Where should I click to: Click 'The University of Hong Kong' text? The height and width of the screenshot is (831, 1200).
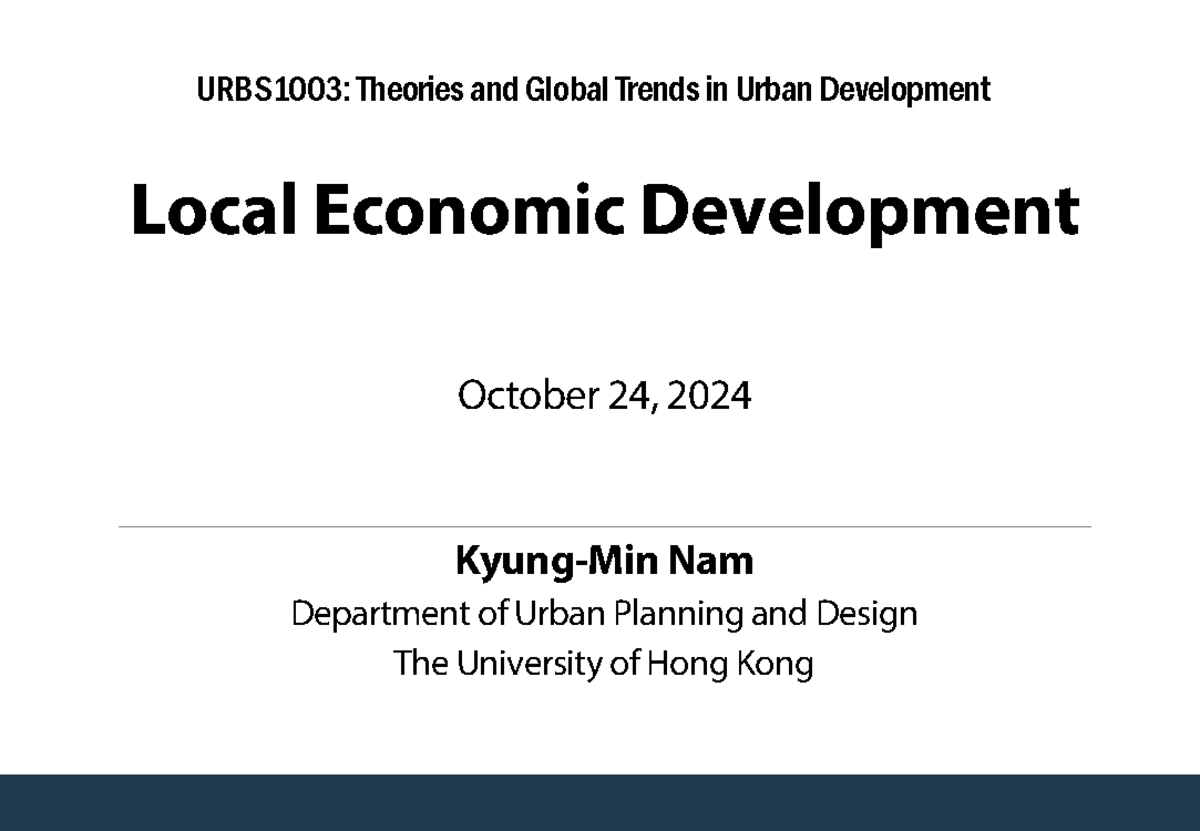(604, 663)
